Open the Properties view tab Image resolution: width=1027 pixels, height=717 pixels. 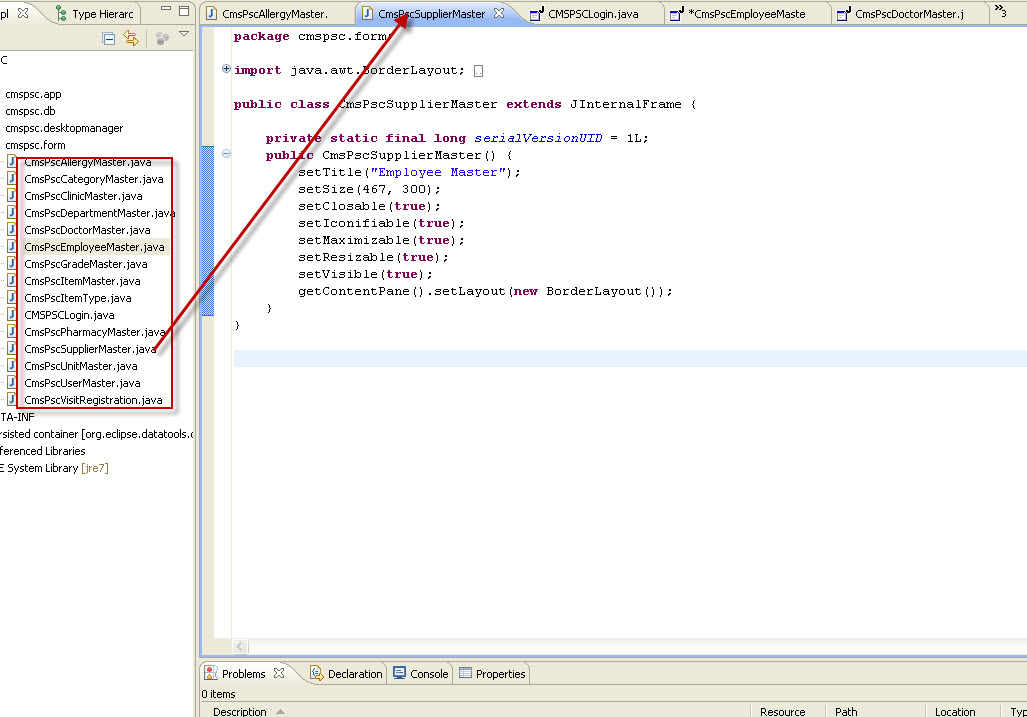tap(493, 674)
